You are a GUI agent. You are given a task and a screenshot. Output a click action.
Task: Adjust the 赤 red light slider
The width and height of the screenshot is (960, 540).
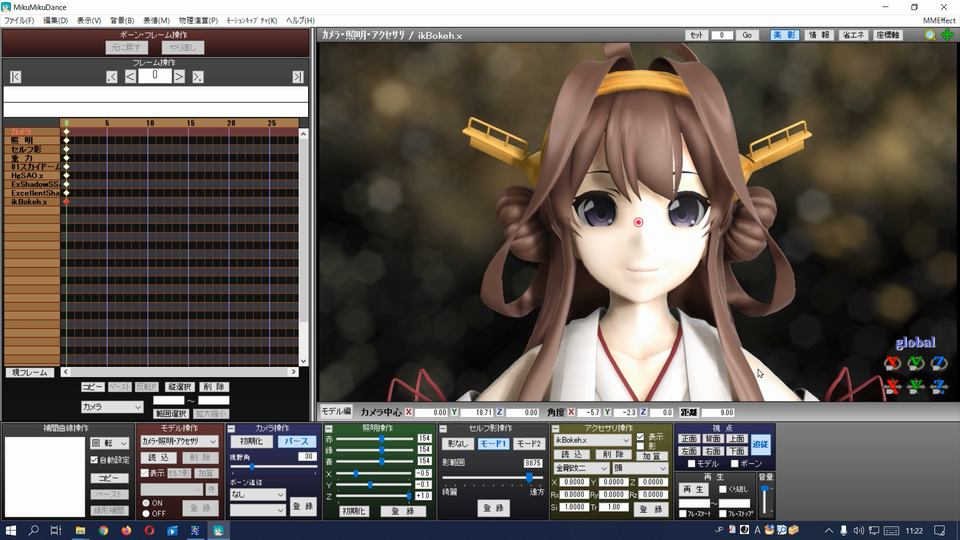tap(373, 438)
